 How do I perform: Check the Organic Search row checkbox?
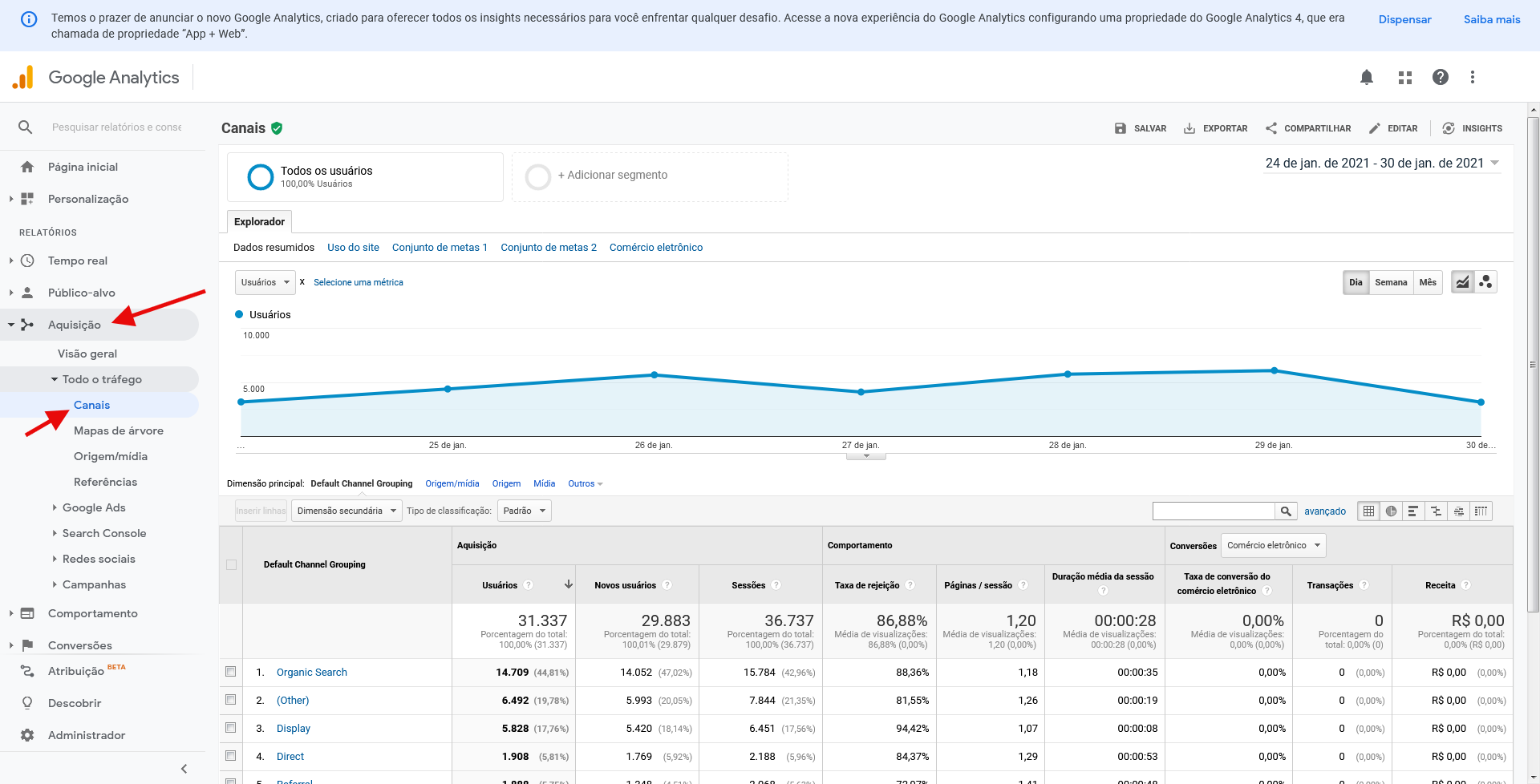(x=231, y=672)
